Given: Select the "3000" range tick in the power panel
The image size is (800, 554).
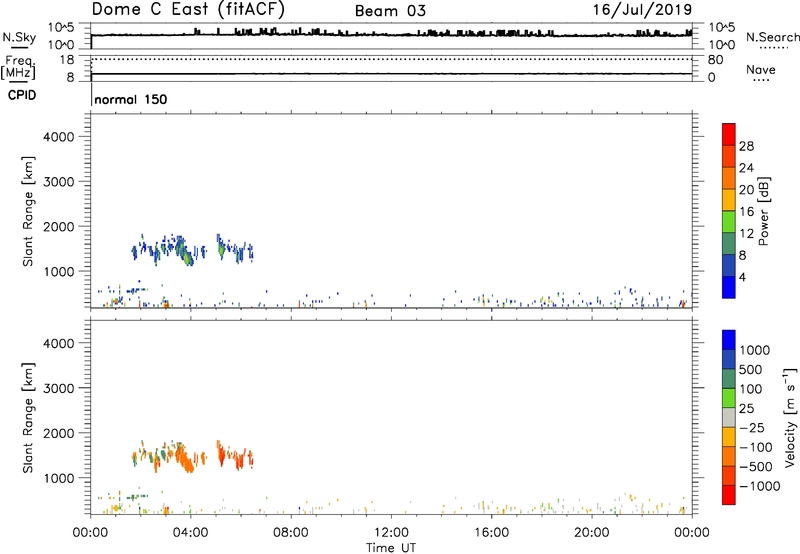Looking at the screenshot, I should [x=59, y=182].
